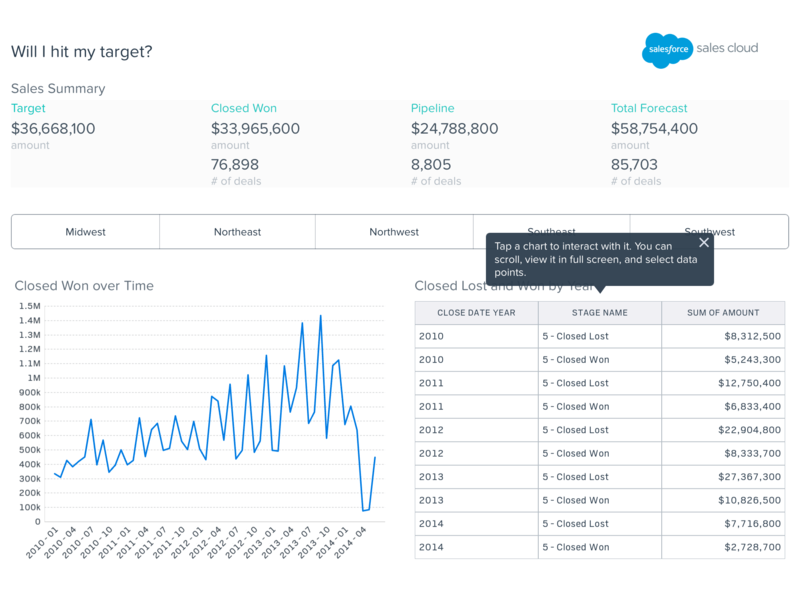Select the Southeast region filter
800x600 pixels.
[x=551, y=231]
